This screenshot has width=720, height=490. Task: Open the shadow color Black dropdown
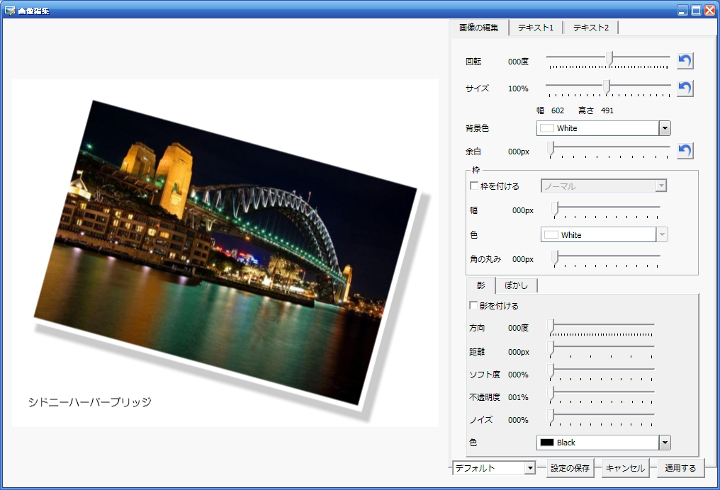click(664, 443)
